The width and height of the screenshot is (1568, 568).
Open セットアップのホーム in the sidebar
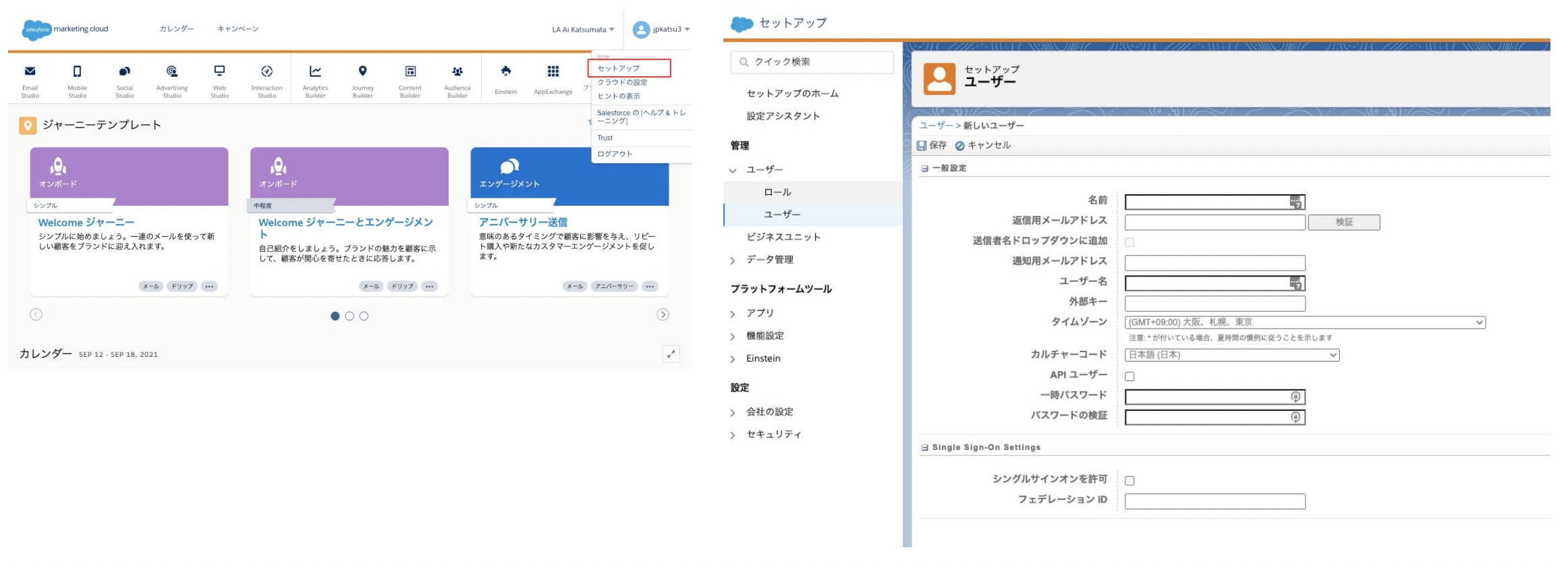[792, 93]
